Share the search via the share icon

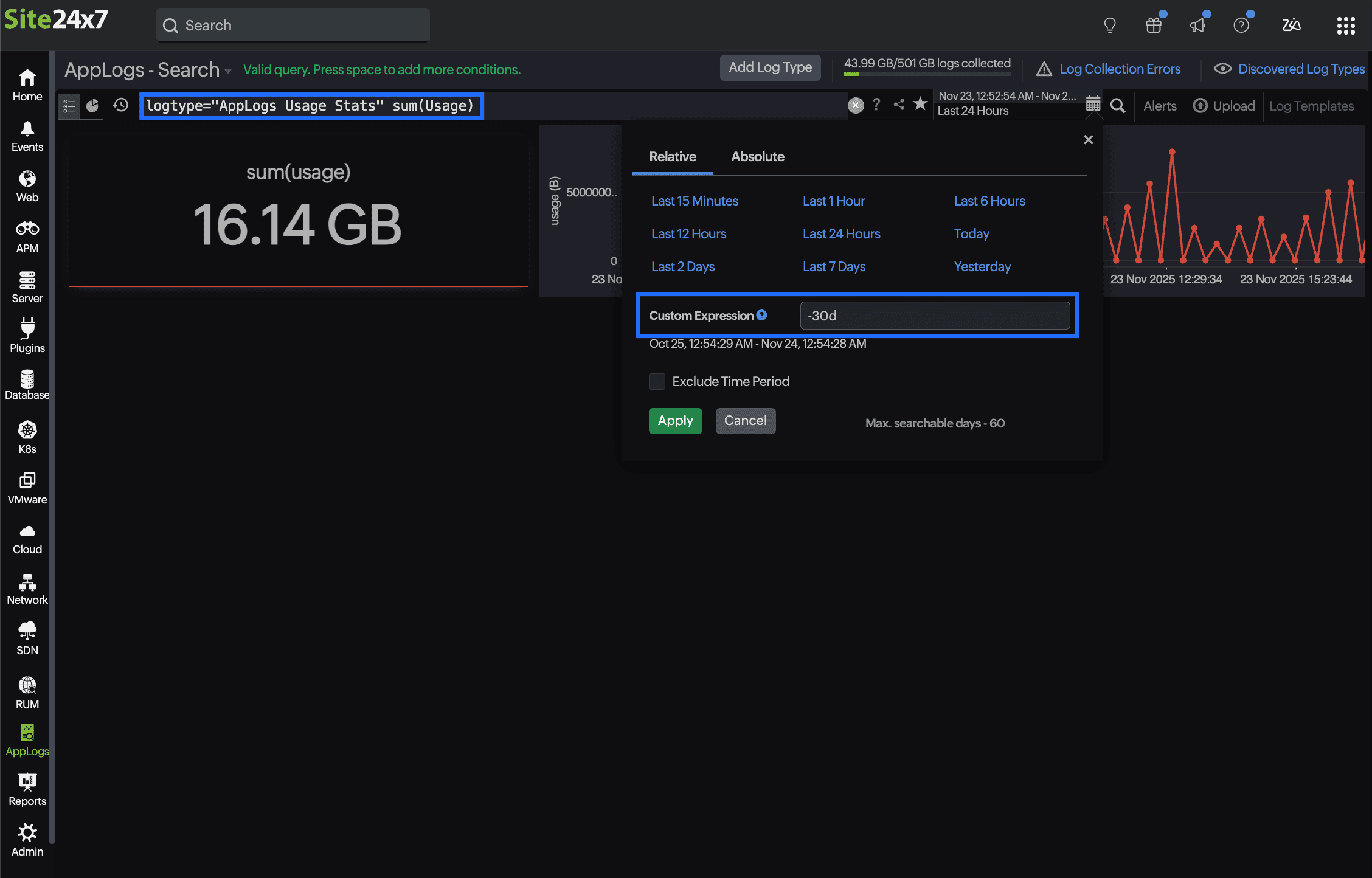(x=899, y=105)
